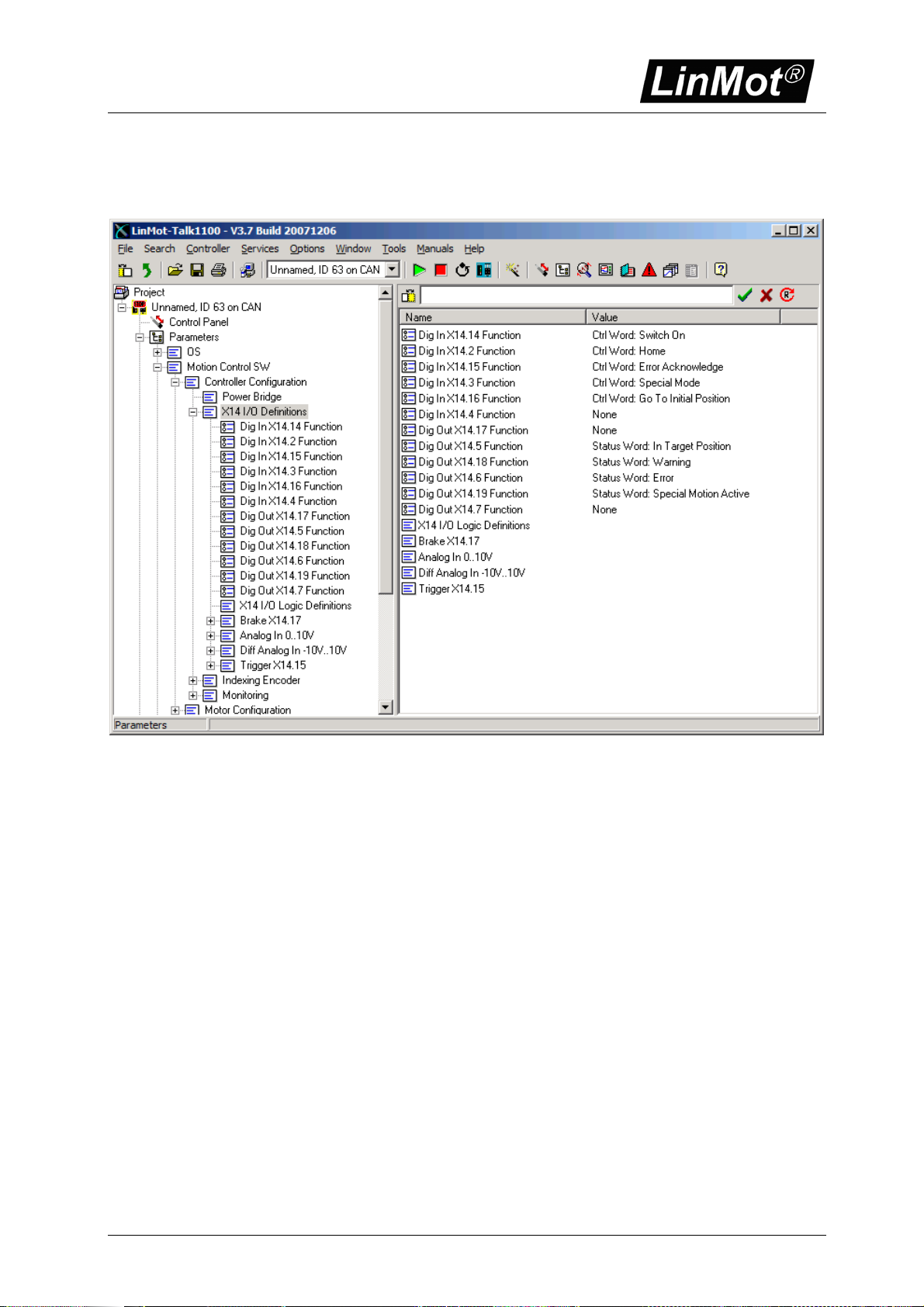Click the Save floppy disk icon
Viewport: 924px width, 1307px height.
pyautogui.click(x=197, y=270)
